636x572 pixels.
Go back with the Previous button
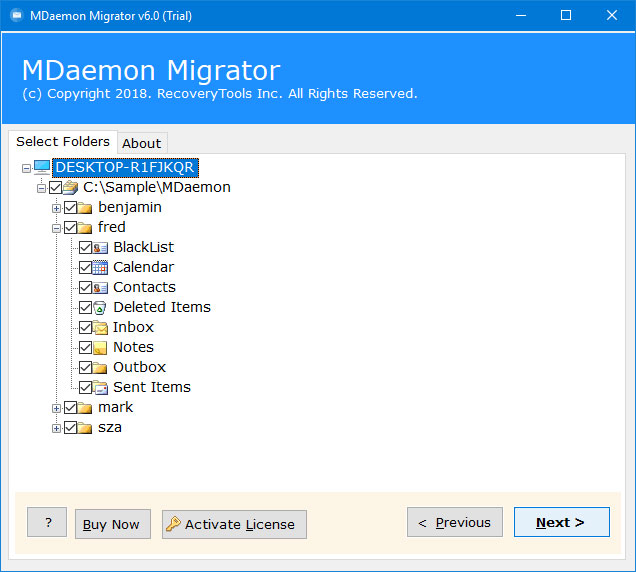(455, 522)
